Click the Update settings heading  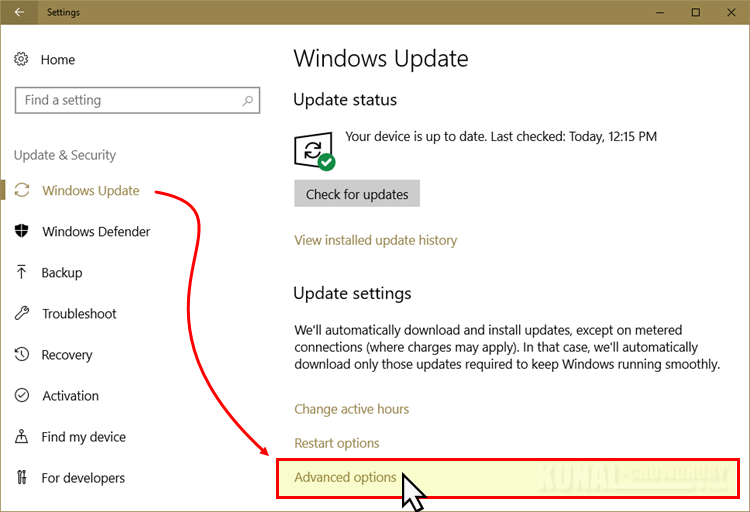click(352, 293)
